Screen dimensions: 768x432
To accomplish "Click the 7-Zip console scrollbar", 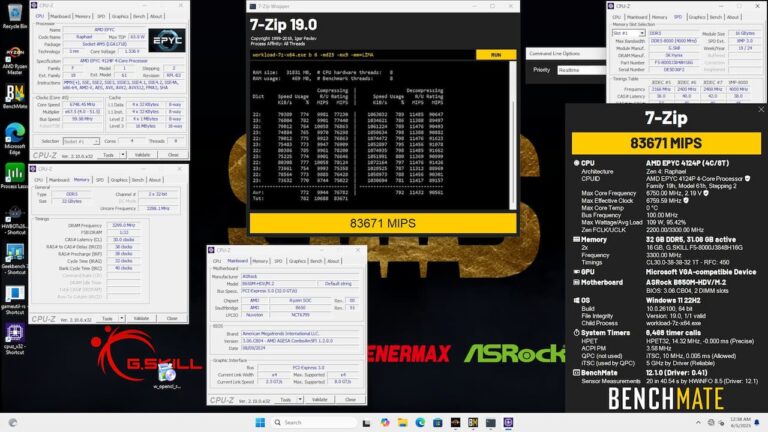I will tap(512, 135).
